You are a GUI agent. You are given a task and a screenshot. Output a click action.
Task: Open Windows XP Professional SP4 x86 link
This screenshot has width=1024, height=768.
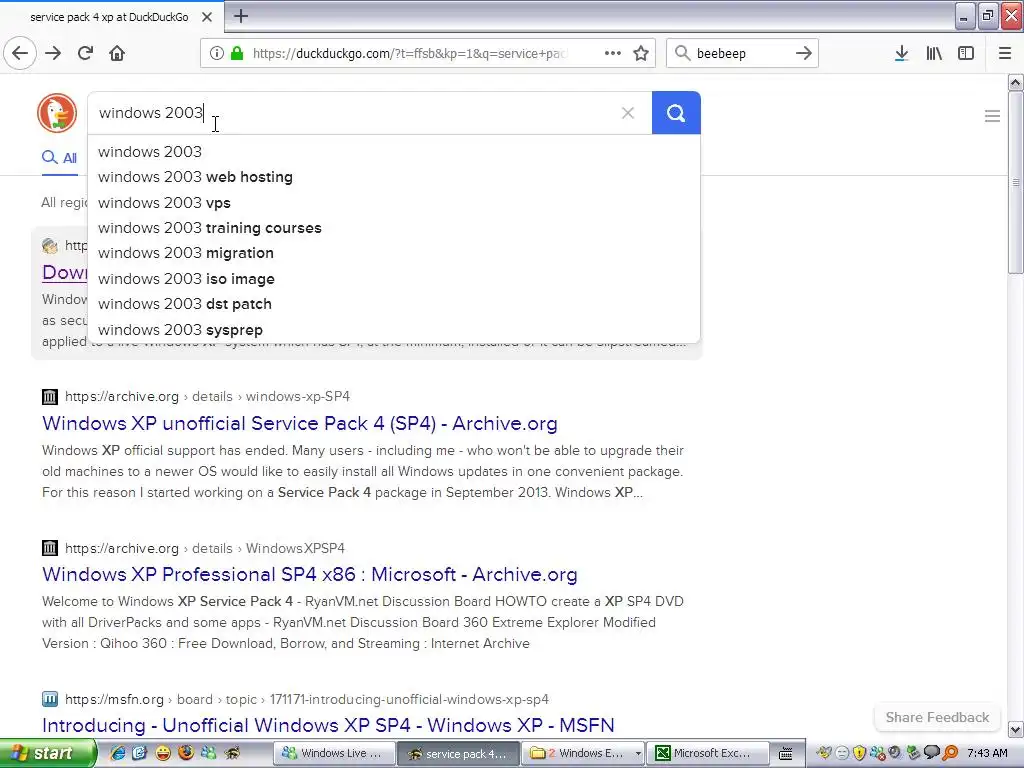[310, 575]
